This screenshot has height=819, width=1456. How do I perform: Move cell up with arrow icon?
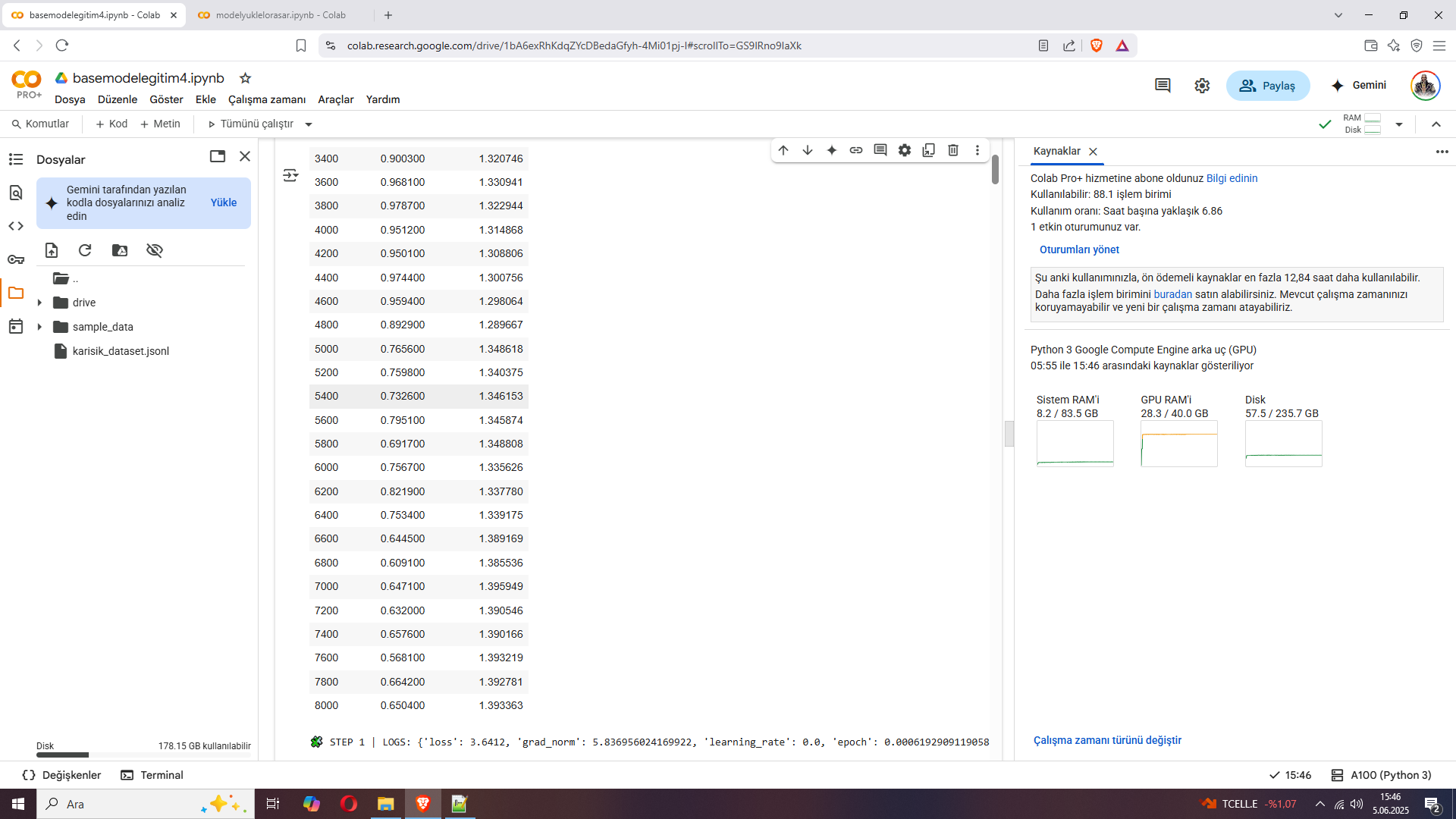click(x=783, y=150)
